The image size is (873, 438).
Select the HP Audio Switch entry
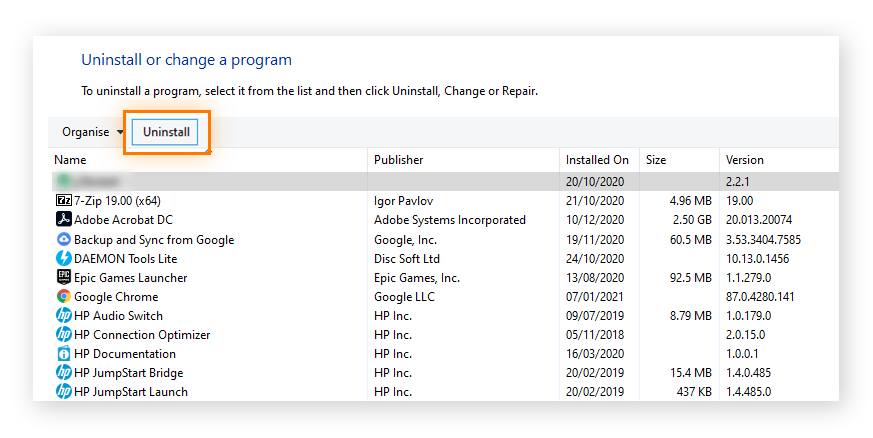coord(119,316)
